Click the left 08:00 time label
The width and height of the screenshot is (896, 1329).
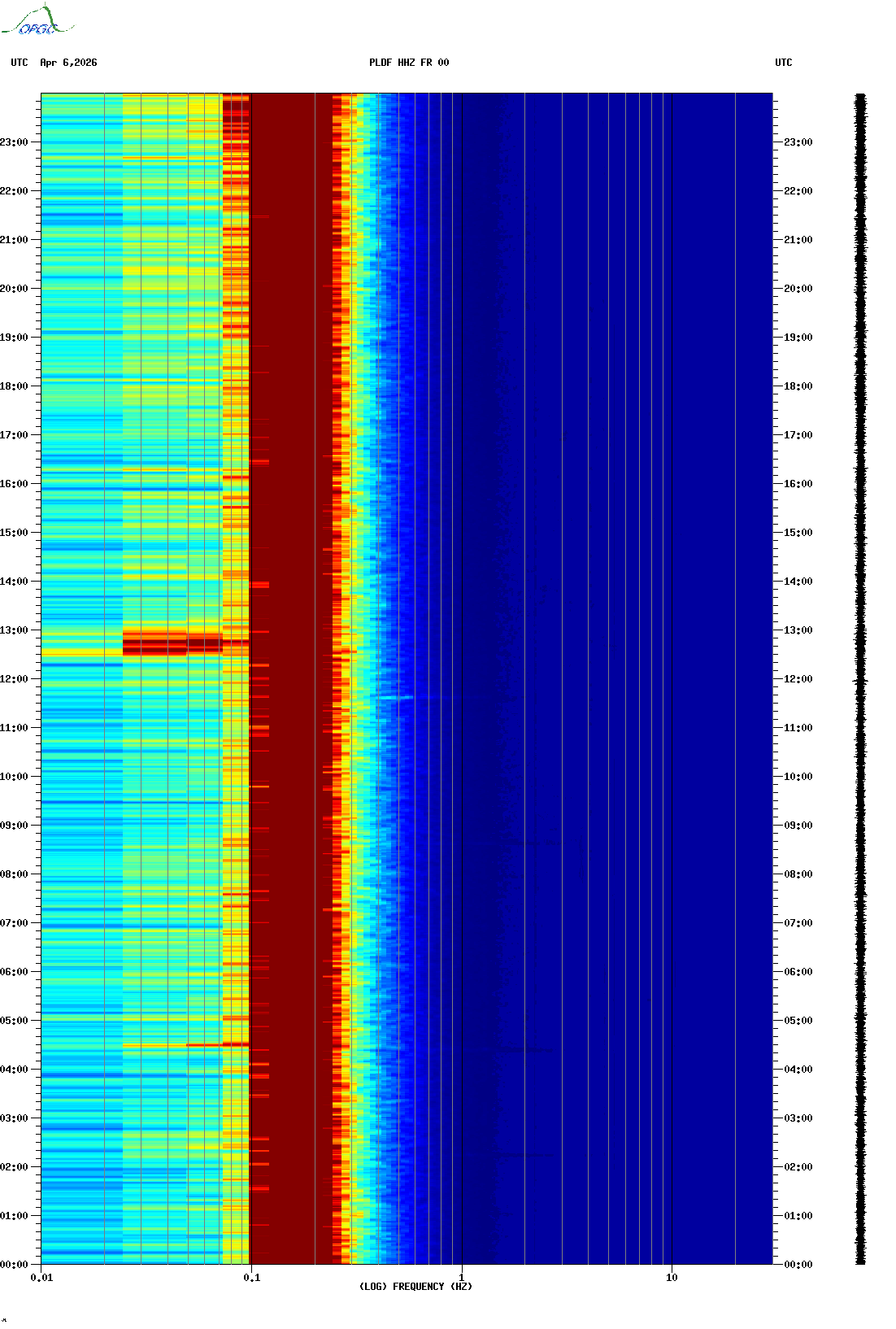point(14,874)
